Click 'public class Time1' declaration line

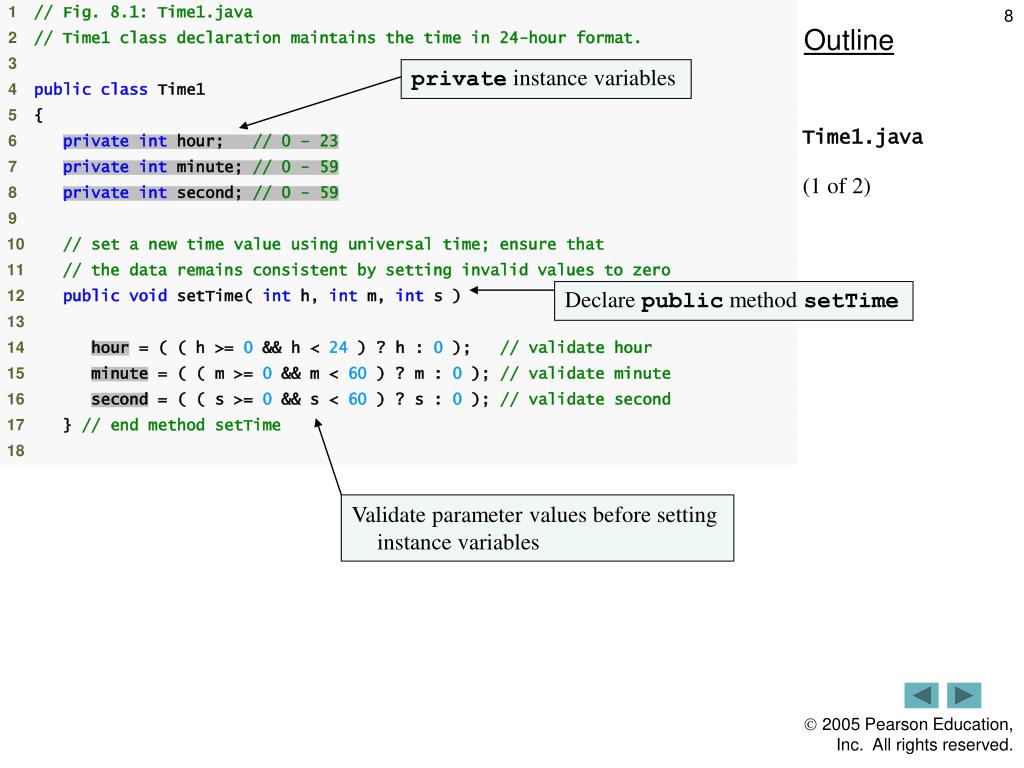pos(120,89)
